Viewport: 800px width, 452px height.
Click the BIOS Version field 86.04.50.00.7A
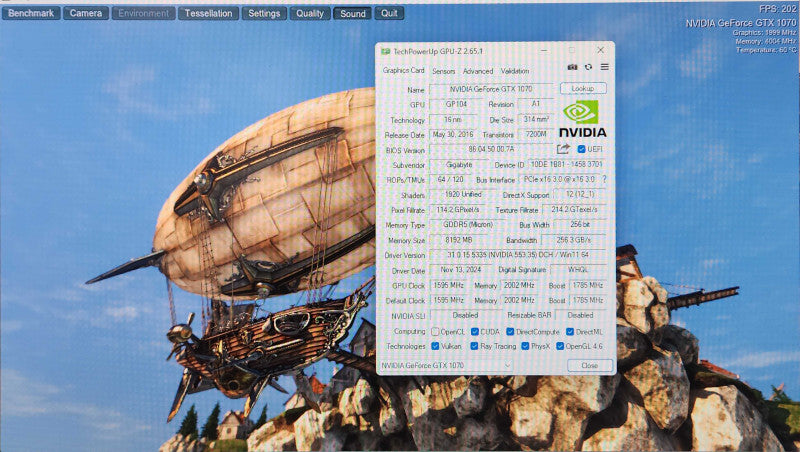tap(491, 149)
